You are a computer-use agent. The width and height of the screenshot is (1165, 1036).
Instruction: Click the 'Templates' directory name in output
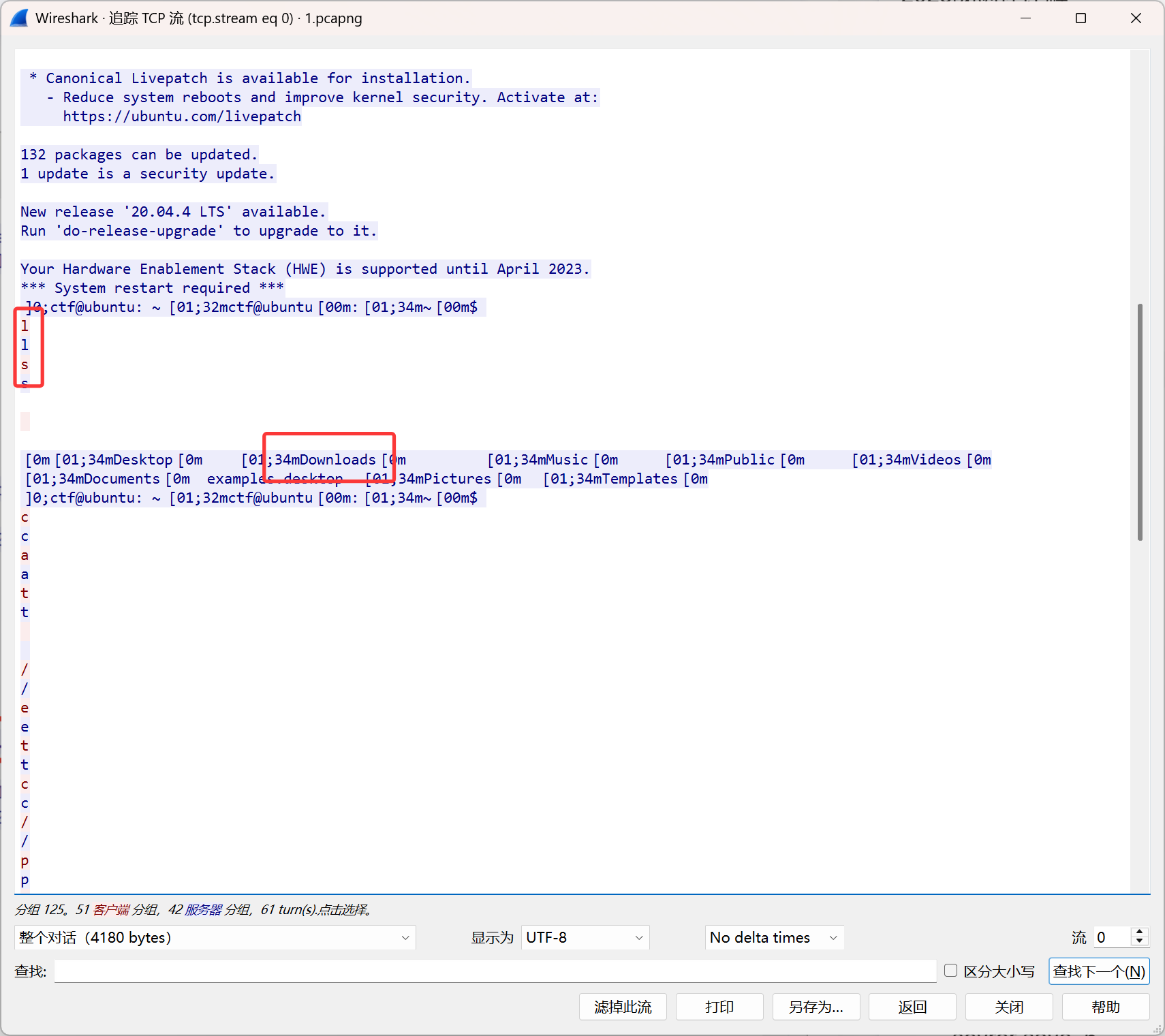640,479
